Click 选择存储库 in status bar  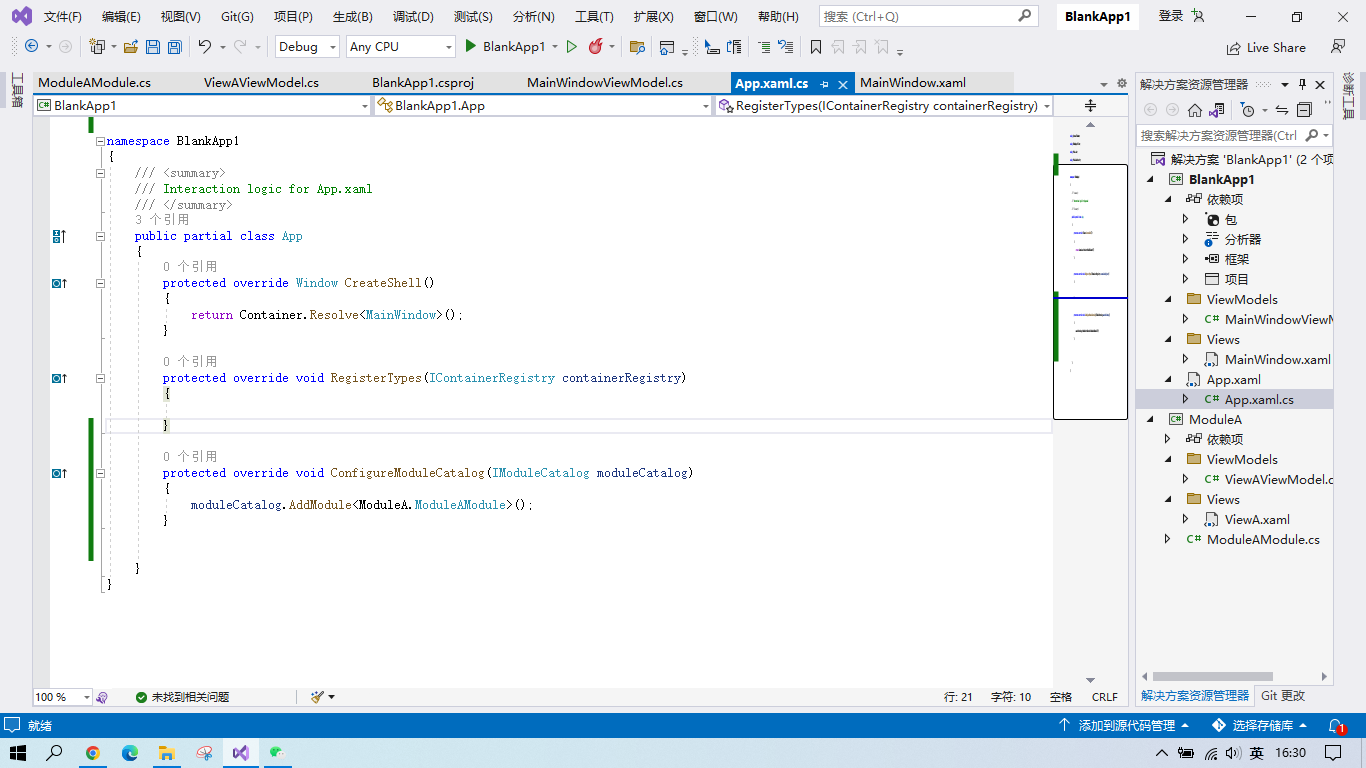1261,726
